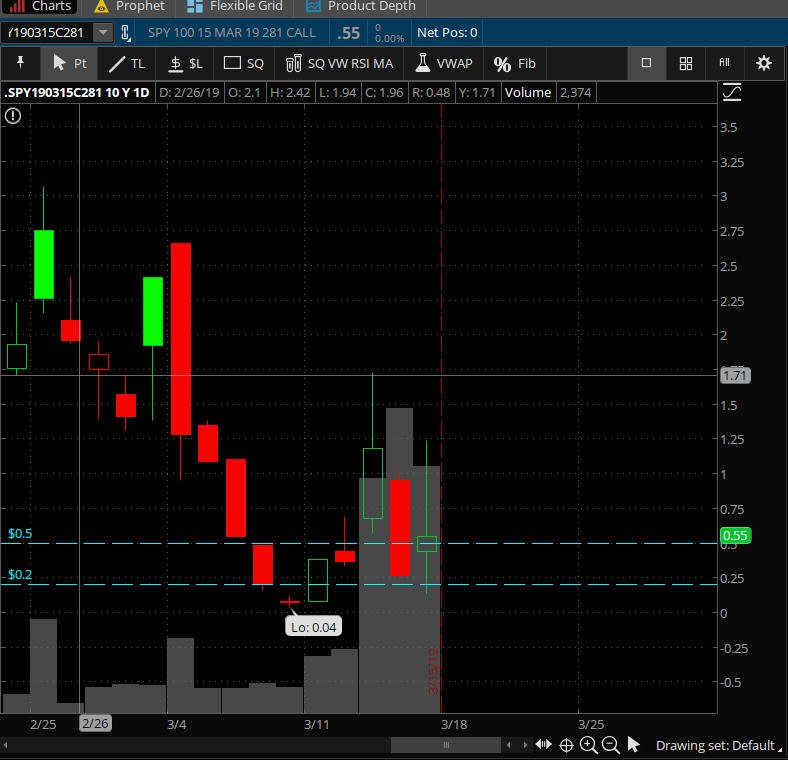Image resolution: width=788 pixels, height=760 pixels.
Task: Select the Fib percent retracement tool
Action: click(514, 63)
